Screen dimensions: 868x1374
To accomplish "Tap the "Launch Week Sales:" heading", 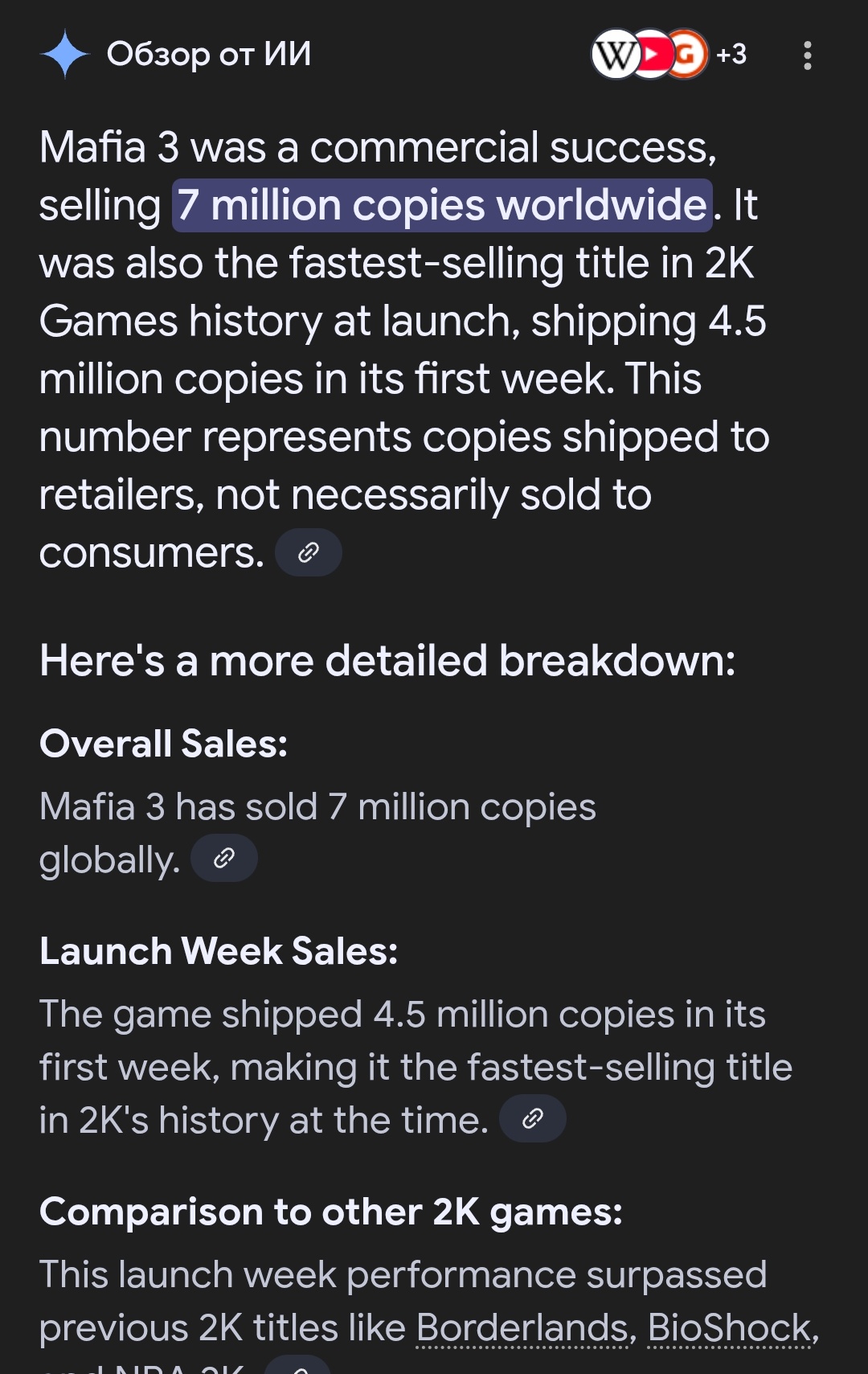I will click(x=219, y=951).
